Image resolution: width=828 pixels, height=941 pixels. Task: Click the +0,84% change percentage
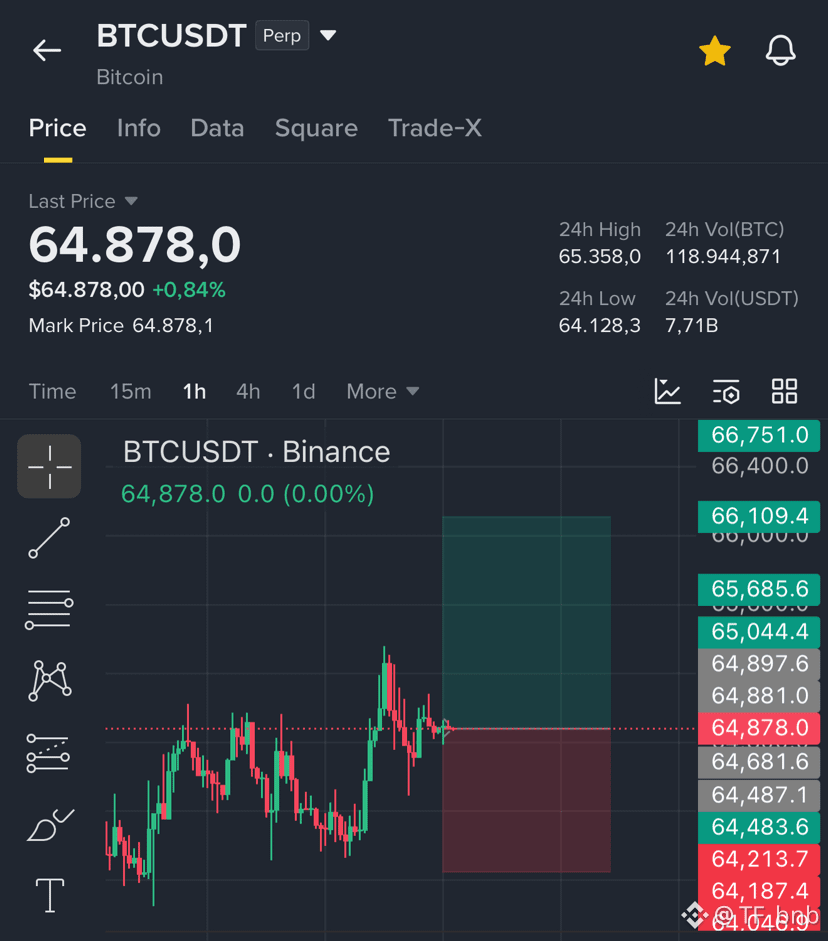[189, 290]
